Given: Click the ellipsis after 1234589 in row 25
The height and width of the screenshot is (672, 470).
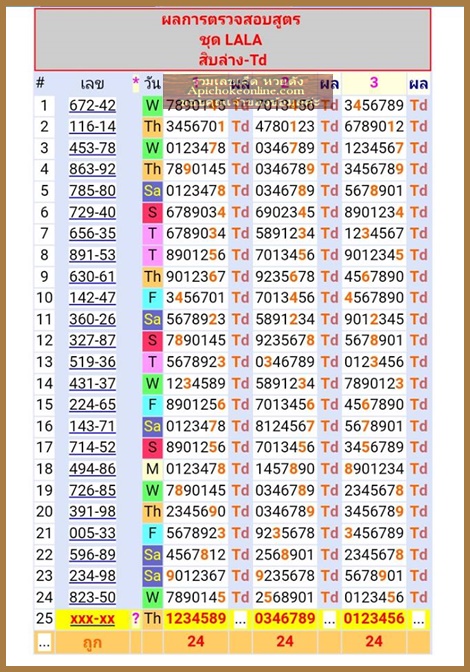Looking at the screenshot, I should [240, 619].
